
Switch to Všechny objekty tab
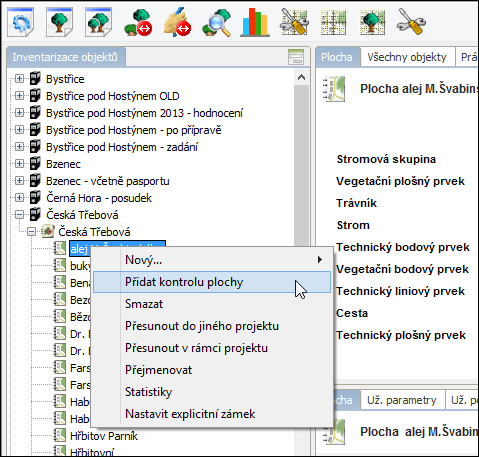coord(407,57)
